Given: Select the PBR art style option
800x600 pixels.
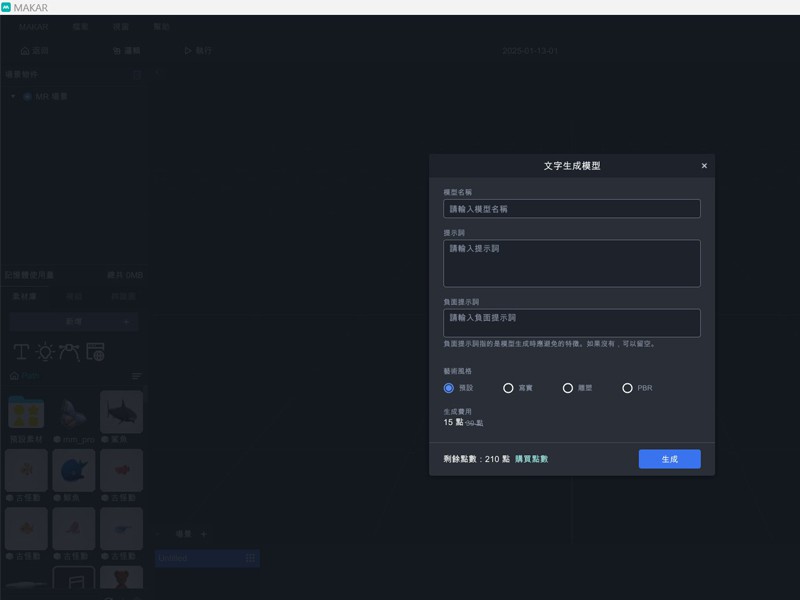Looking at the screenshot, I should tap(628, 388).
